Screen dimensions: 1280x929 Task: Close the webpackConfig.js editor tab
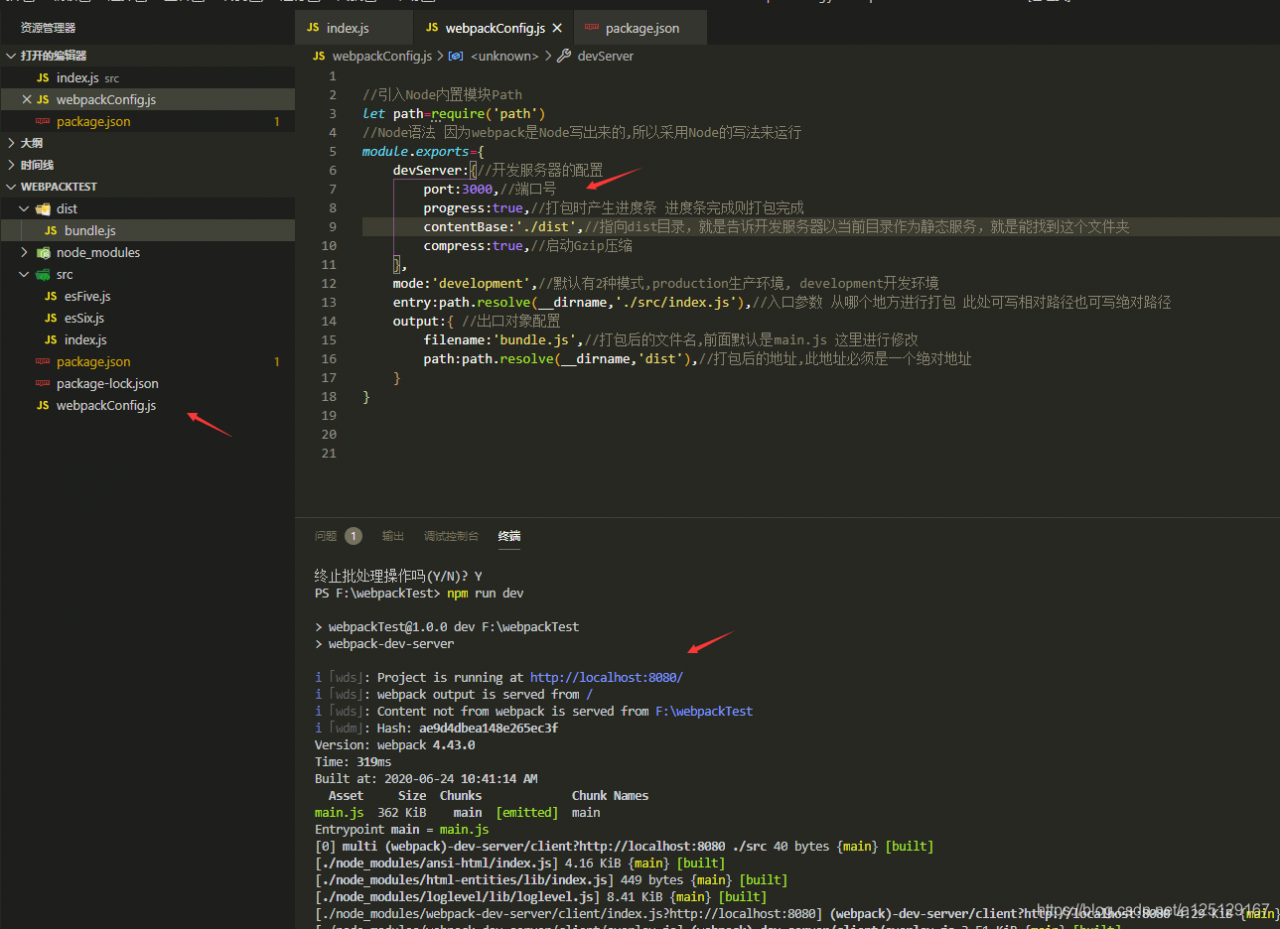pyautogui.click(x=557, y=28)
